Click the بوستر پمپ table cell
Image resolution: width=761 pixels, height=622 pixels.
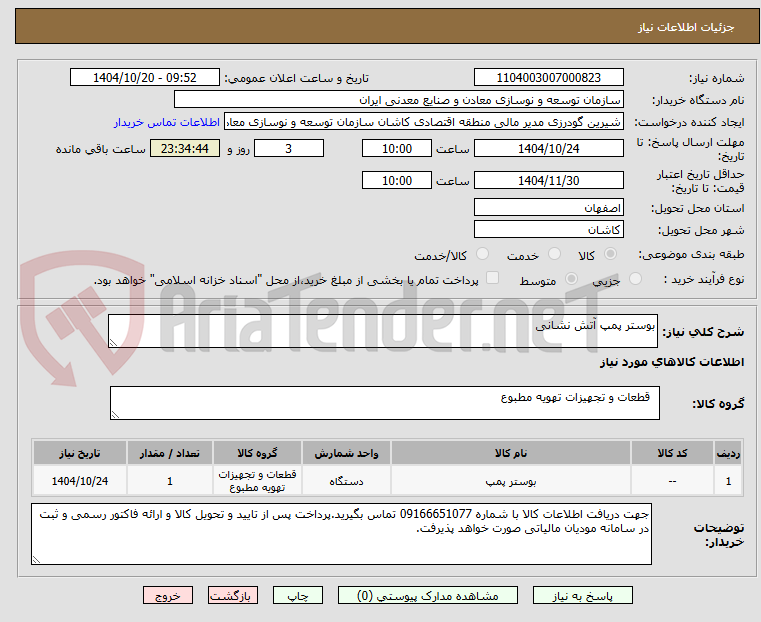511,481
